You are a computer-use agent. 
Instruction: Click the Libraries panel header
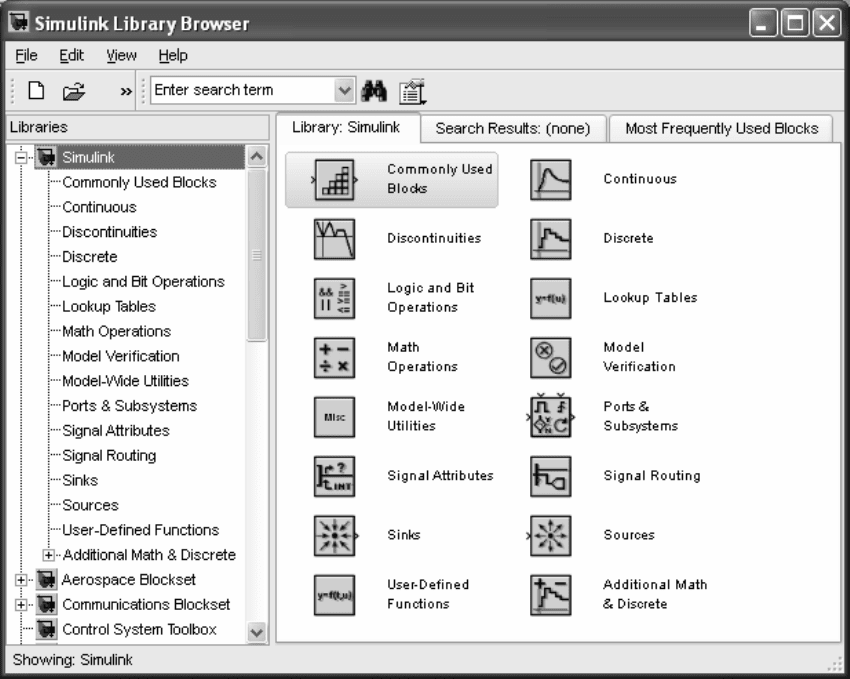(x=138, y=127)
